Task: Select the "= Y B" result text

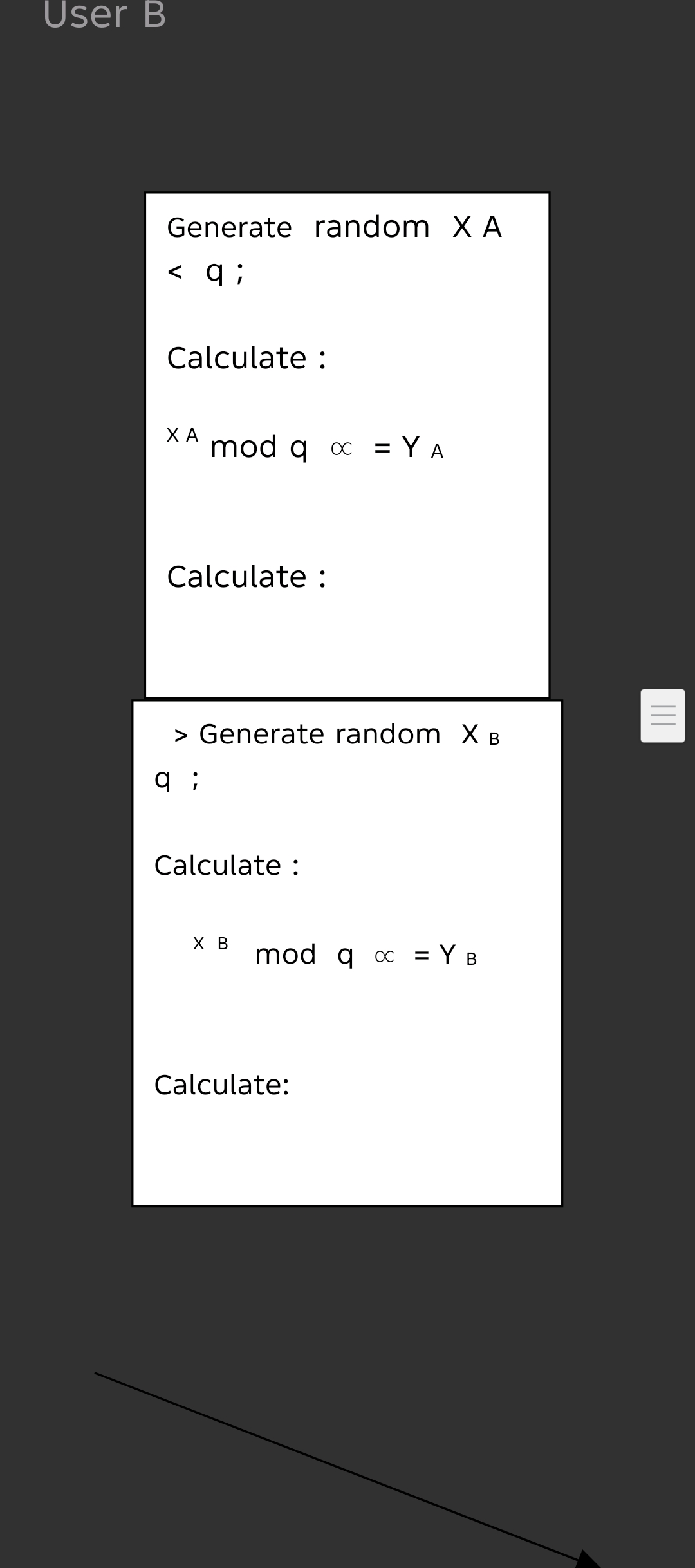Action: coord(445,955)
